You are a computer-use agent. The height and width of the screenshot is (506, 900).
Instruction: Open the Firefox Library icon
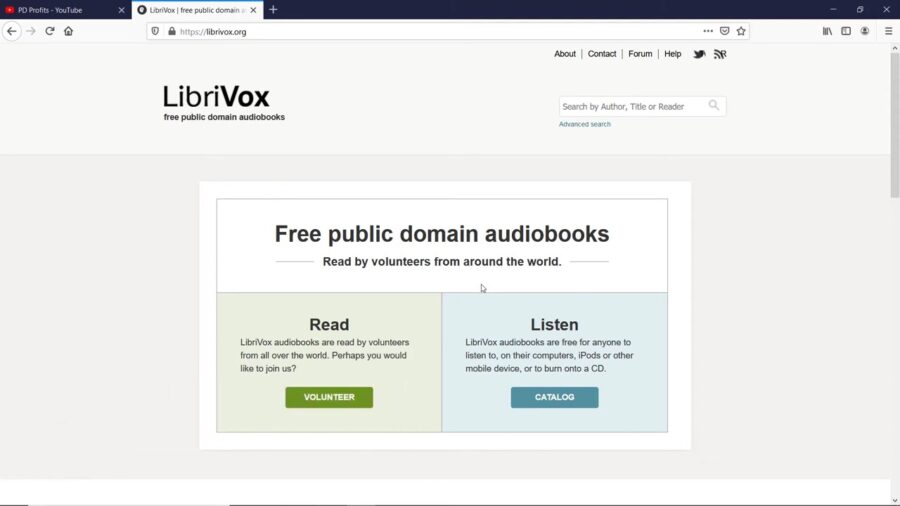(x=827, y=31)
